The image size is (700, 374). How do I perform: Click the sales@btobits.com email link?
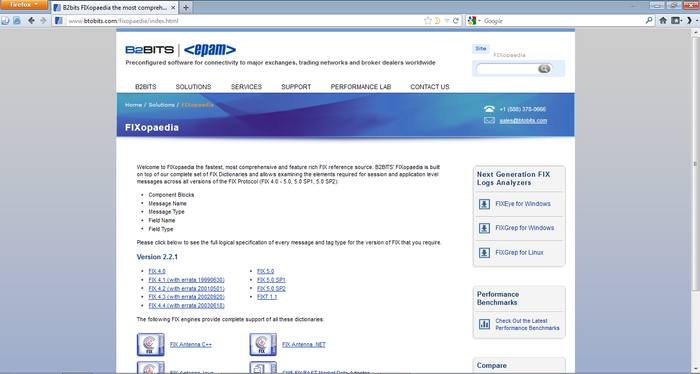[x=523, y=121]
